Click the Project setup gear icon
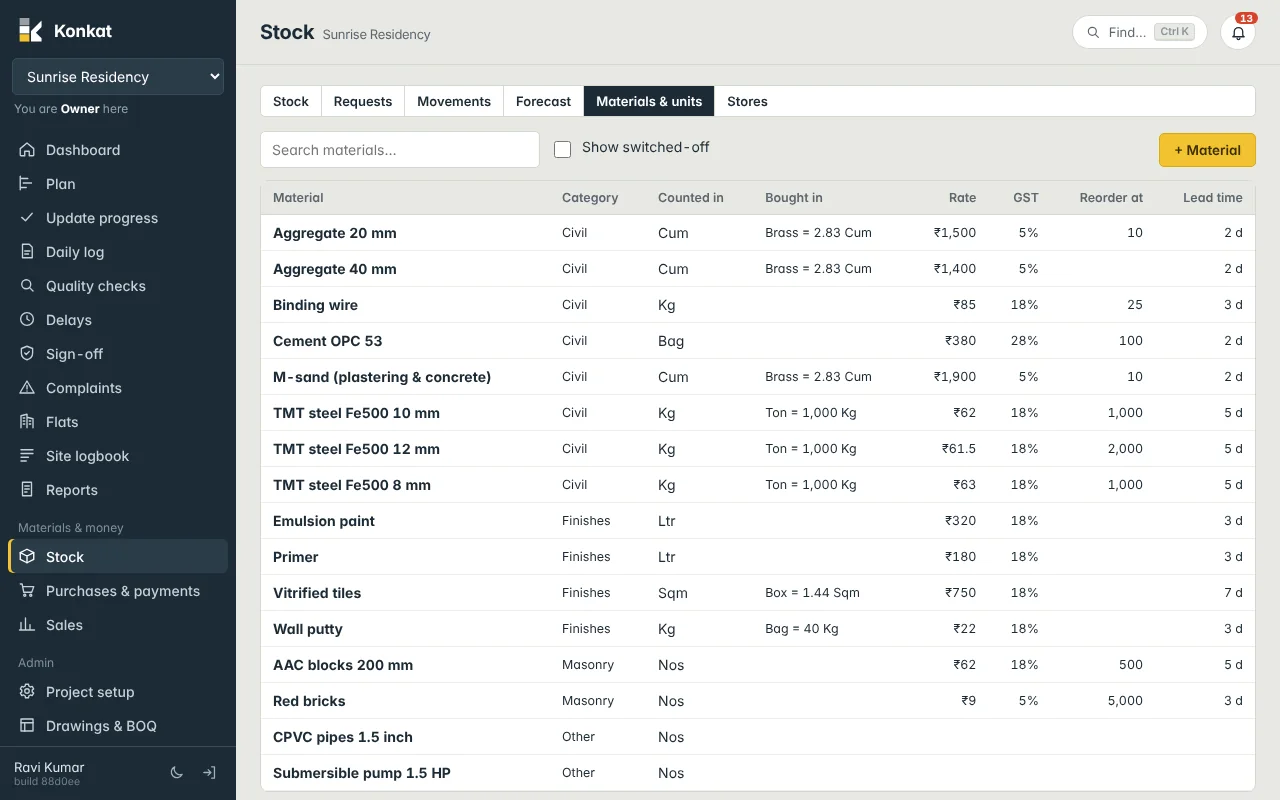Screen dimensions: 1280x800 click(x=27, y=692)
